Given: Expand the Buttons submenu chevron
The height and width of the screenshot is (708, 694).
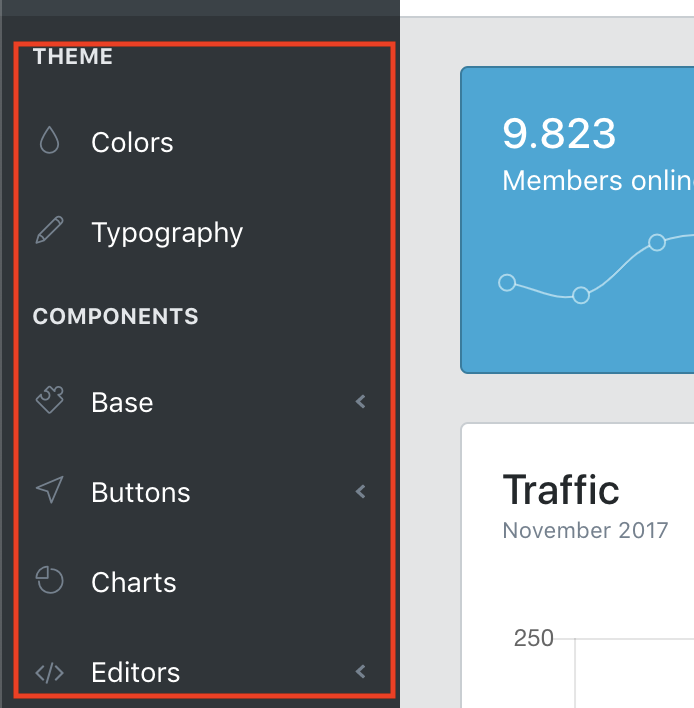Looking at the screenshot, I should click(361, 492).
